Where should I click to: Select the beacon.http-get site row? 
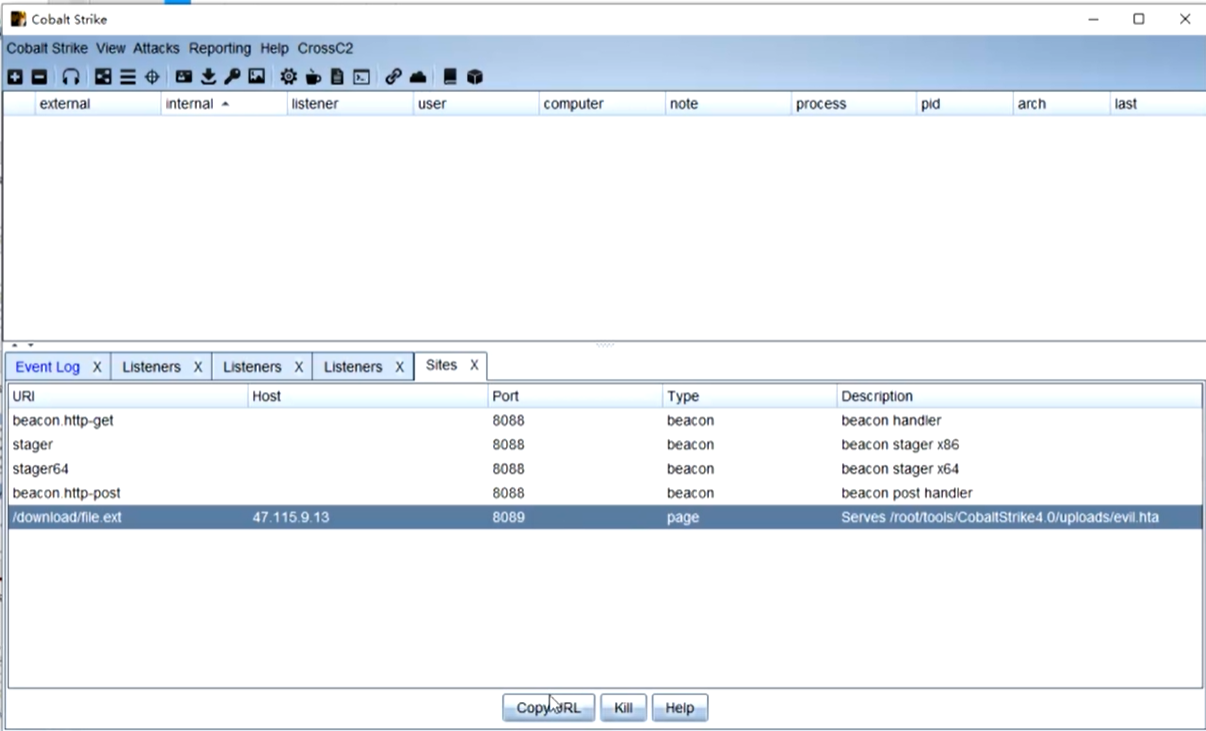point(605,421)
